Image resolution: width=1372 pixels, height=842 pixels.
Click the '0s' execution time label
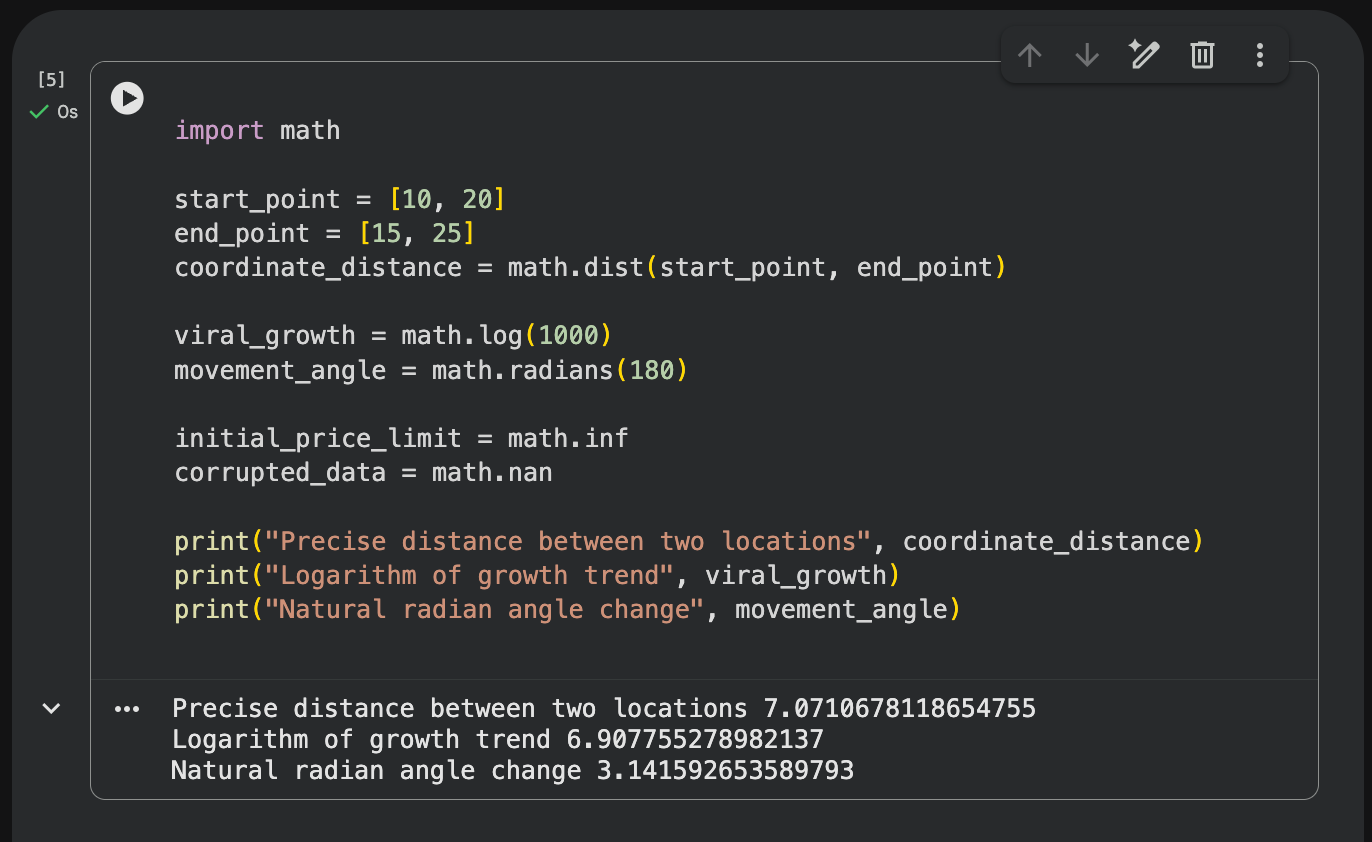point(67,112)
